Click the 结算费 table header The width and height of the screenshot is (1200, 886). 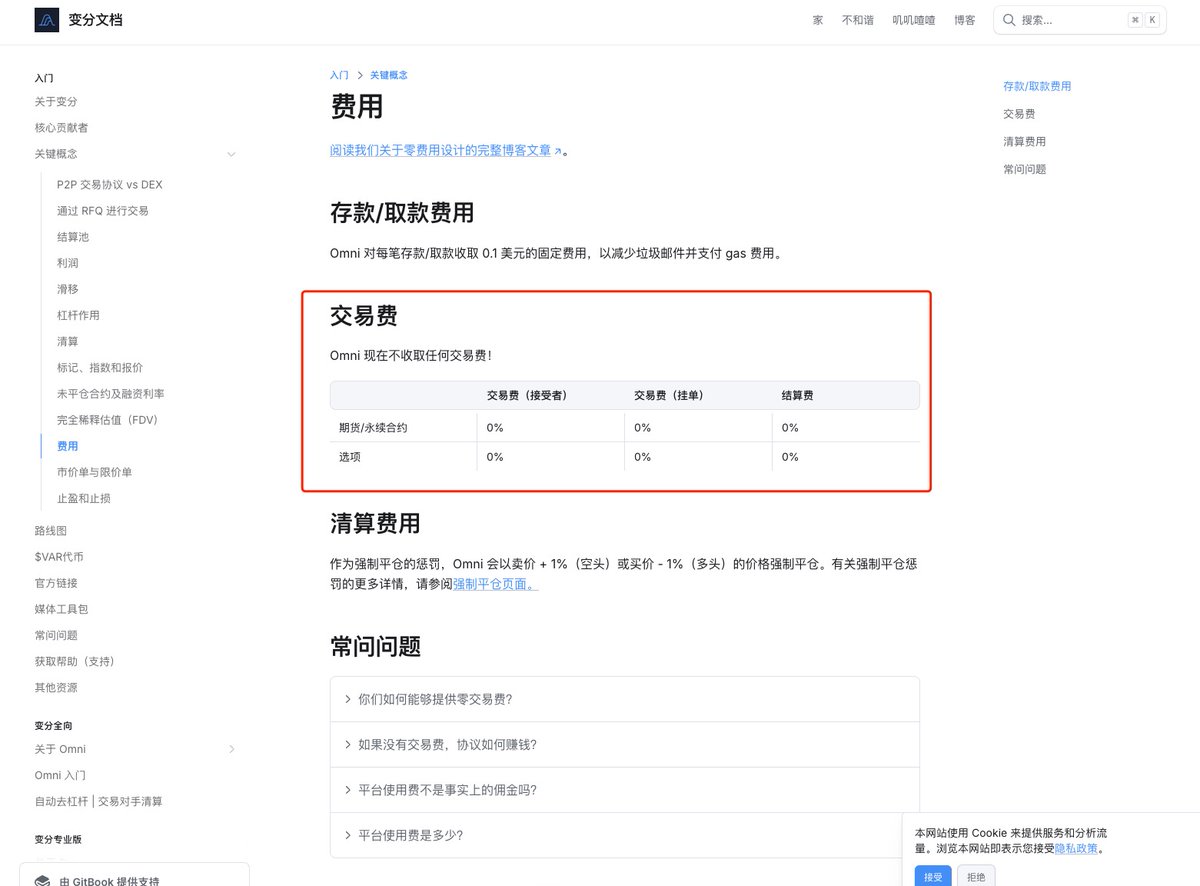[798, 396]
